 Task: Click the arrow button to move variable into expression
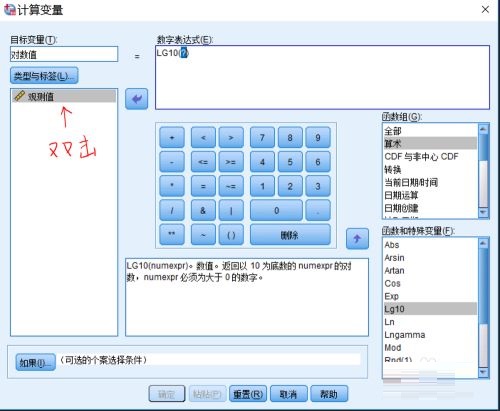(x=137, y=99)
